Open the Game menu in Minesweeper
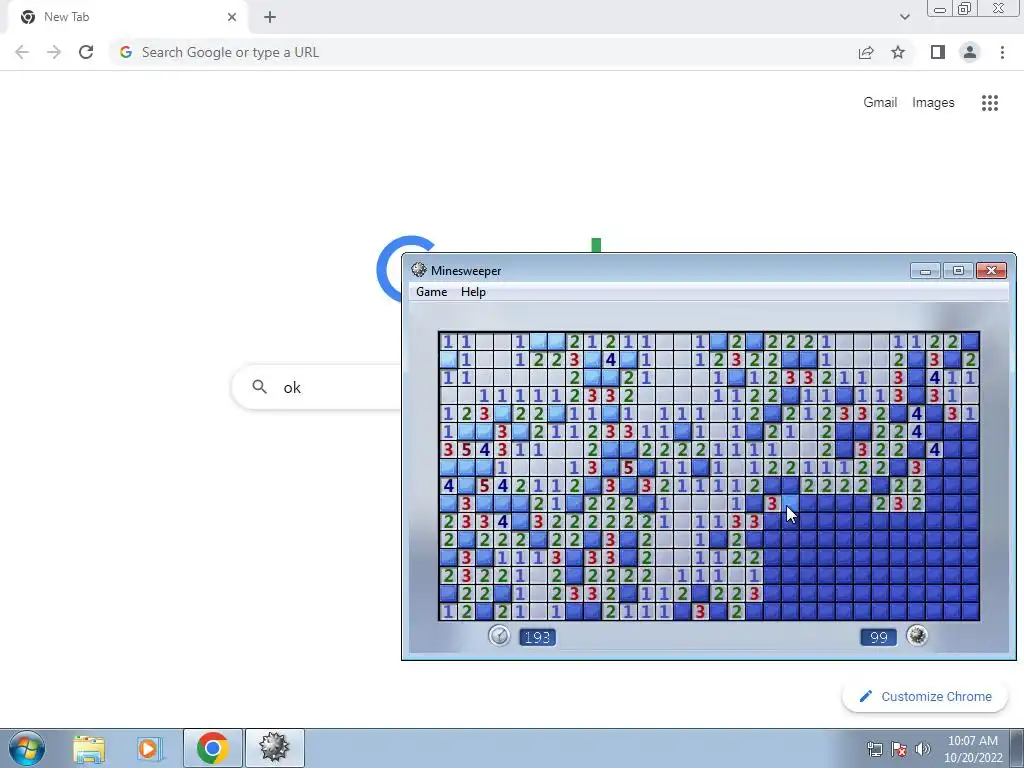The image size is (1024, 768). 432,292
